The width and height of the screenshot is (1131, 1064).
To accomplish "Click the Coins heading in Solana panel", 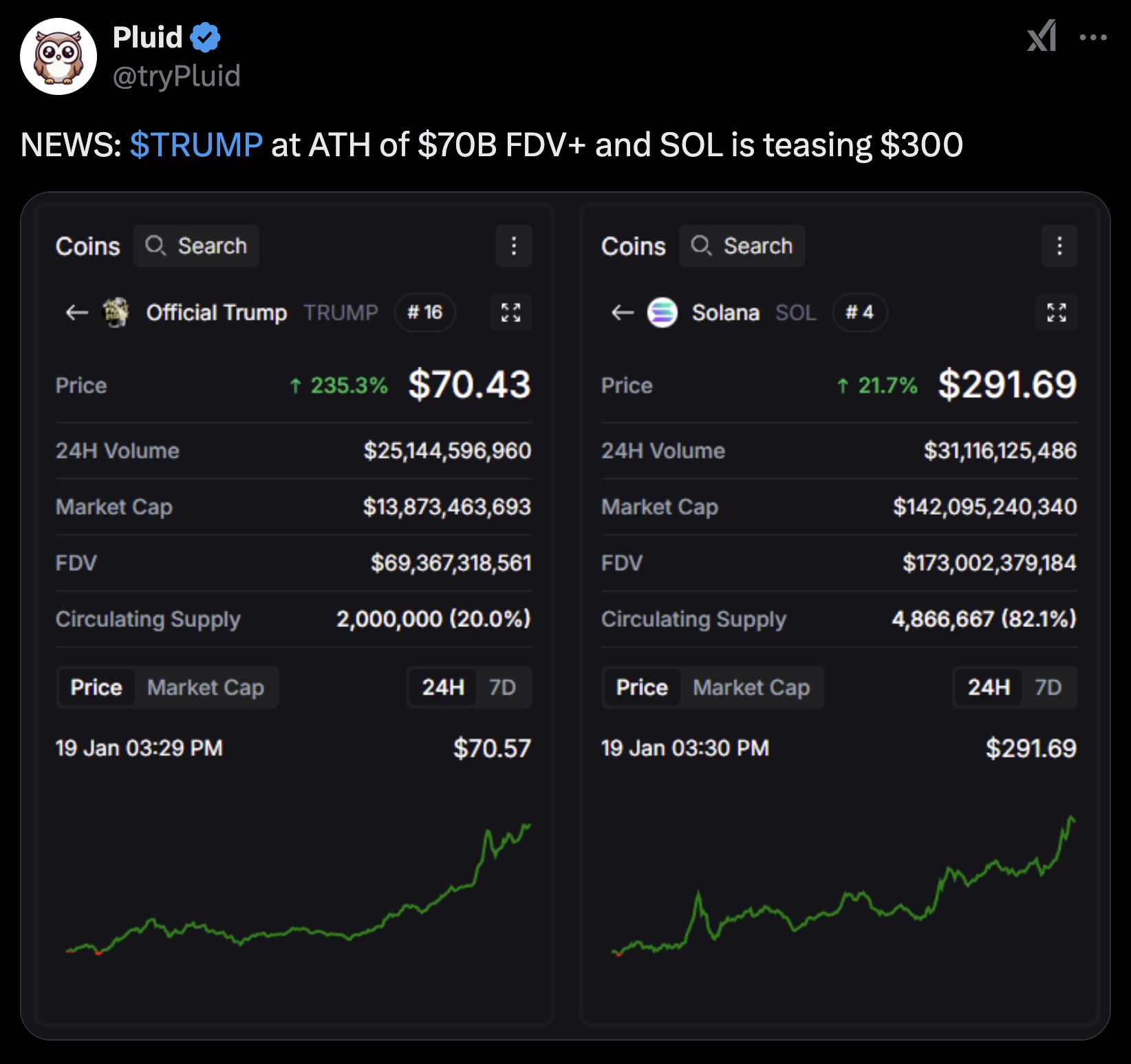I will pos(634,246).
